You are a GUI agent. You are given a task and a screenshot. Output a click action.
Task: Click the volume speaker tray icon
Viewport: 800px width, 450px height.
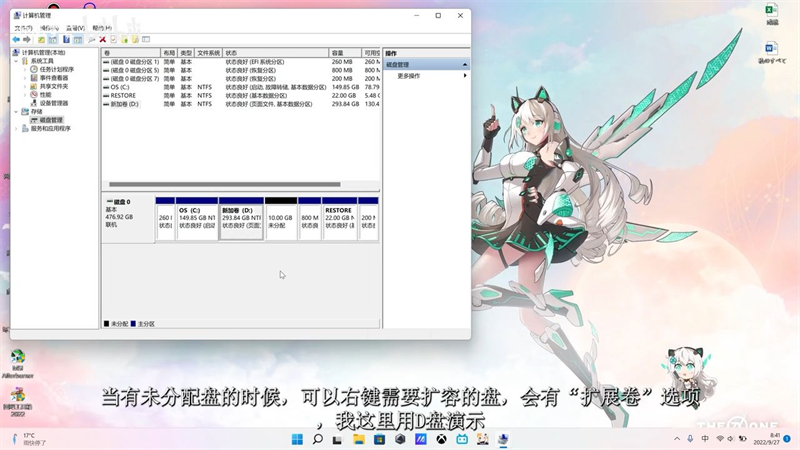[731, 439]
